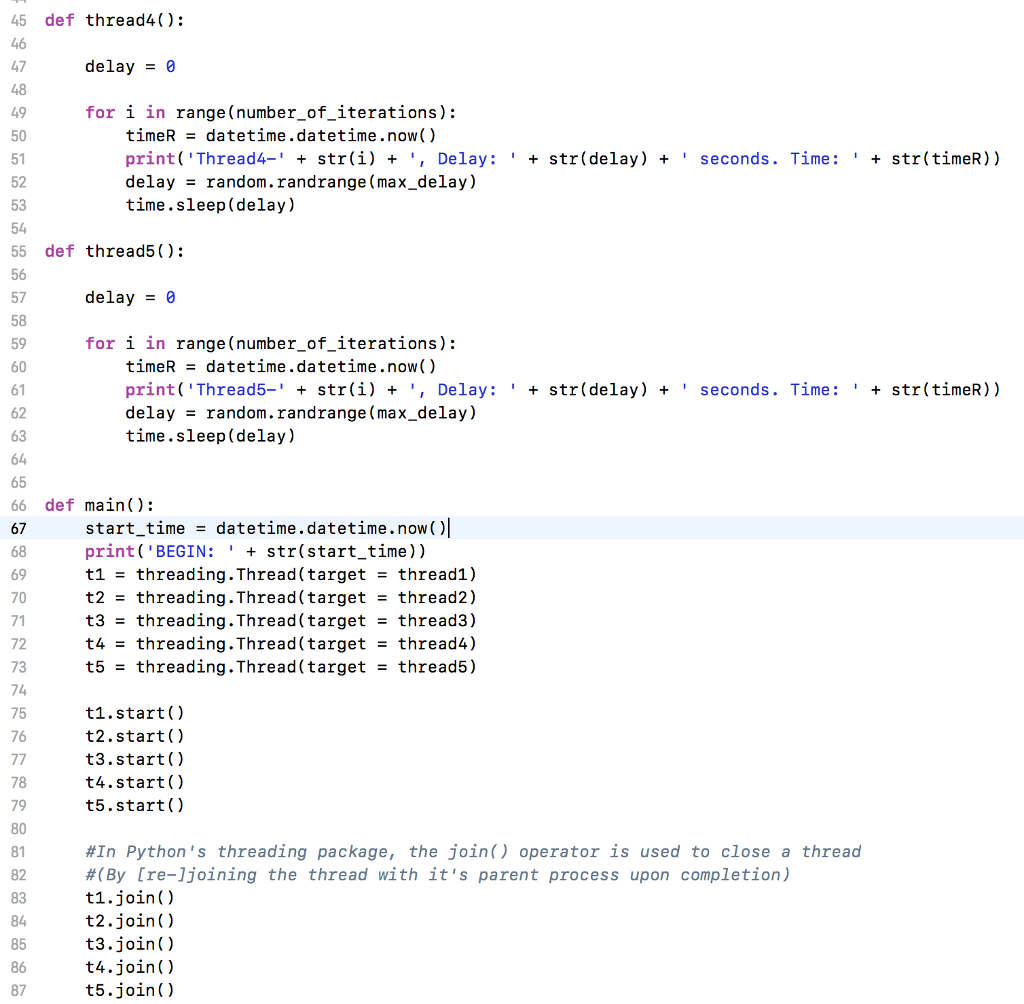Click line number 67 in the gutter

tap(18, 528)
